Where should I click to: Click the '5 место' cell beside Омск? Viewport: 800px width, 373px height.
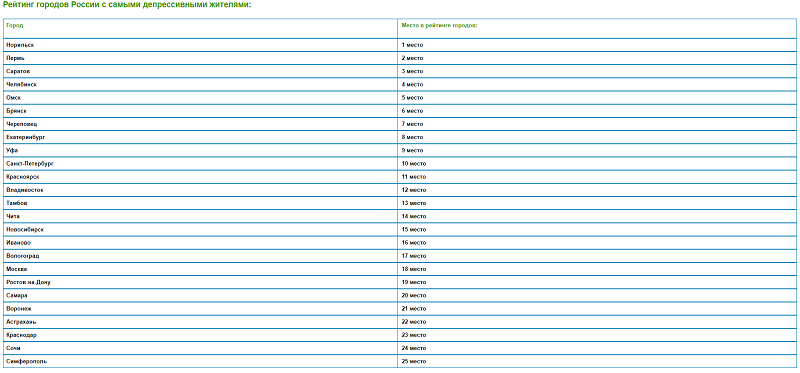pyautogui.click(x=597, y=98)
